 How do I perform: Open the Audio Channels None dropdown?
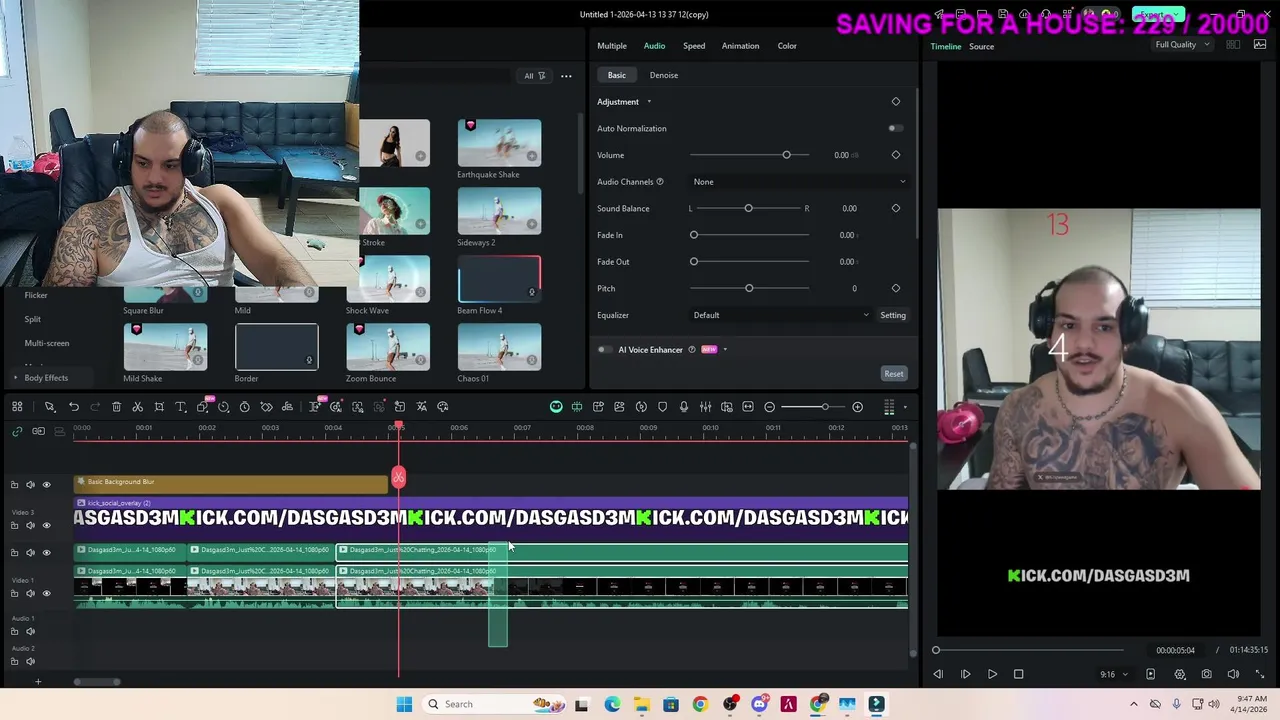(799, 182)
